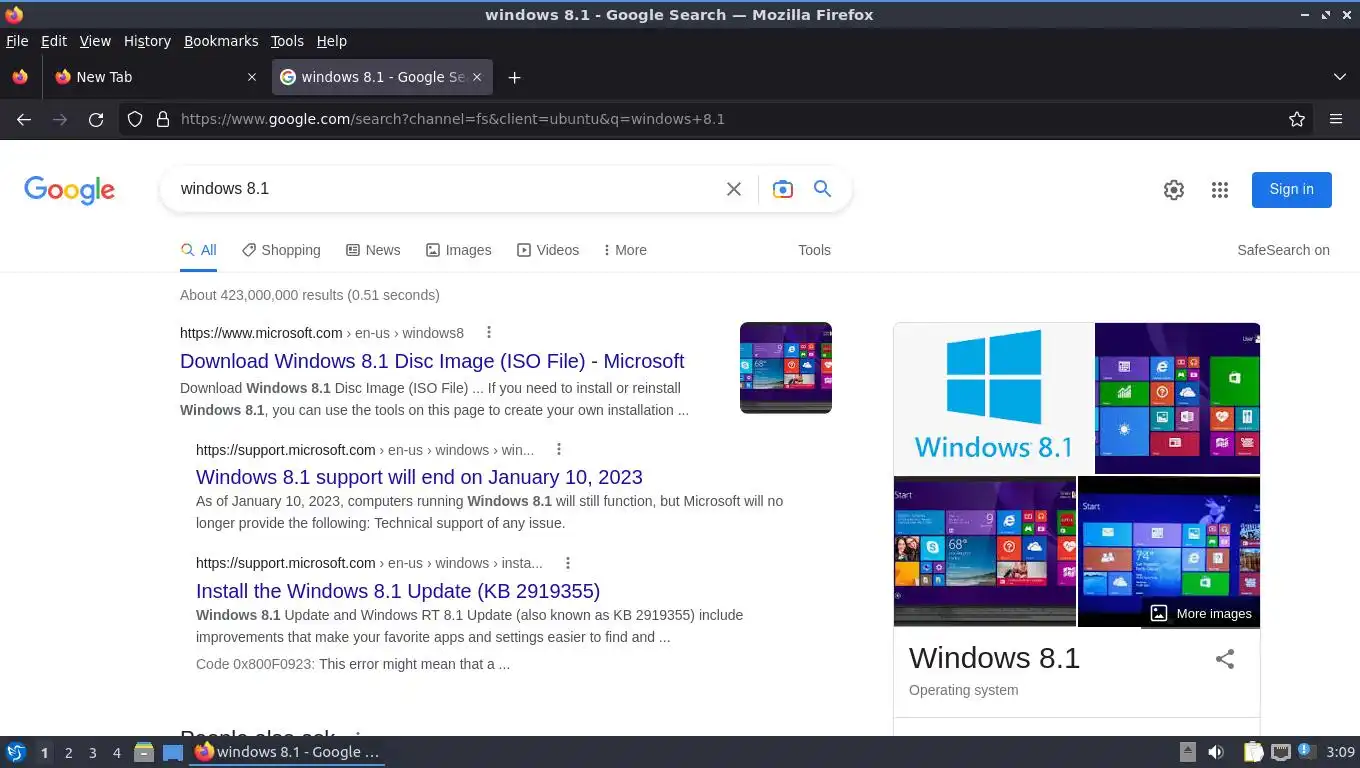1360x768 pixels.
Task: Show site security padlock info
Action: click(163, 119)
